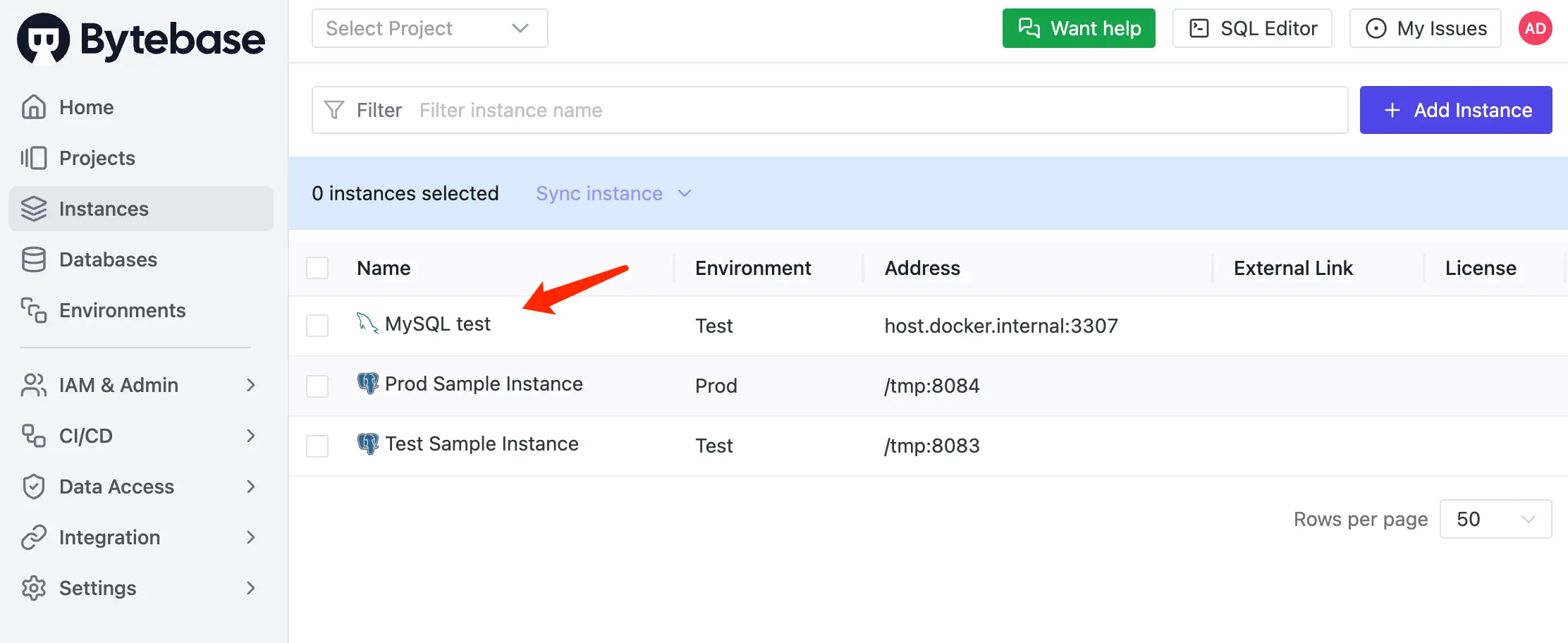Open the CI/CD menu item
Image resolution: width=1568 pixels, height=643 pixels.
pyautogui.click(x=141, y=436)
